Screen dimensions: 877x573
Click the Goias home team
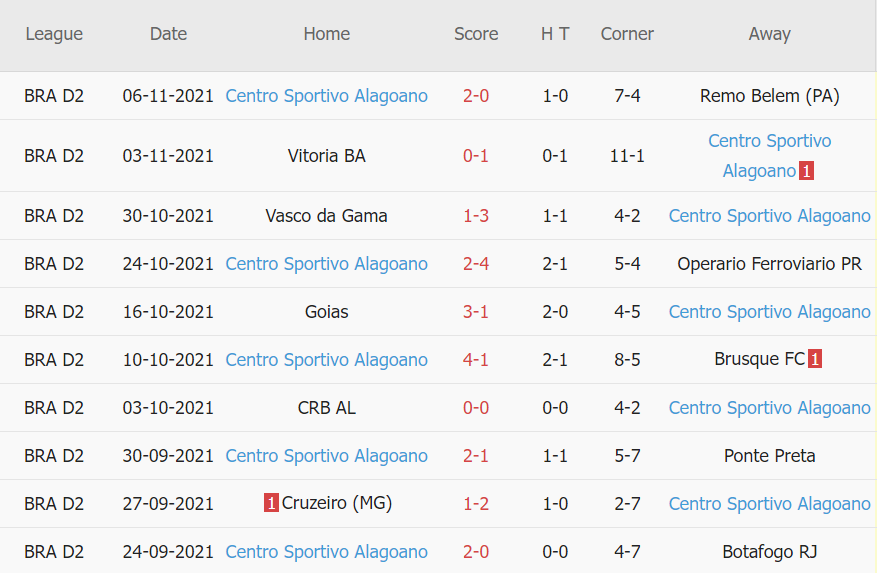point(326,312)
